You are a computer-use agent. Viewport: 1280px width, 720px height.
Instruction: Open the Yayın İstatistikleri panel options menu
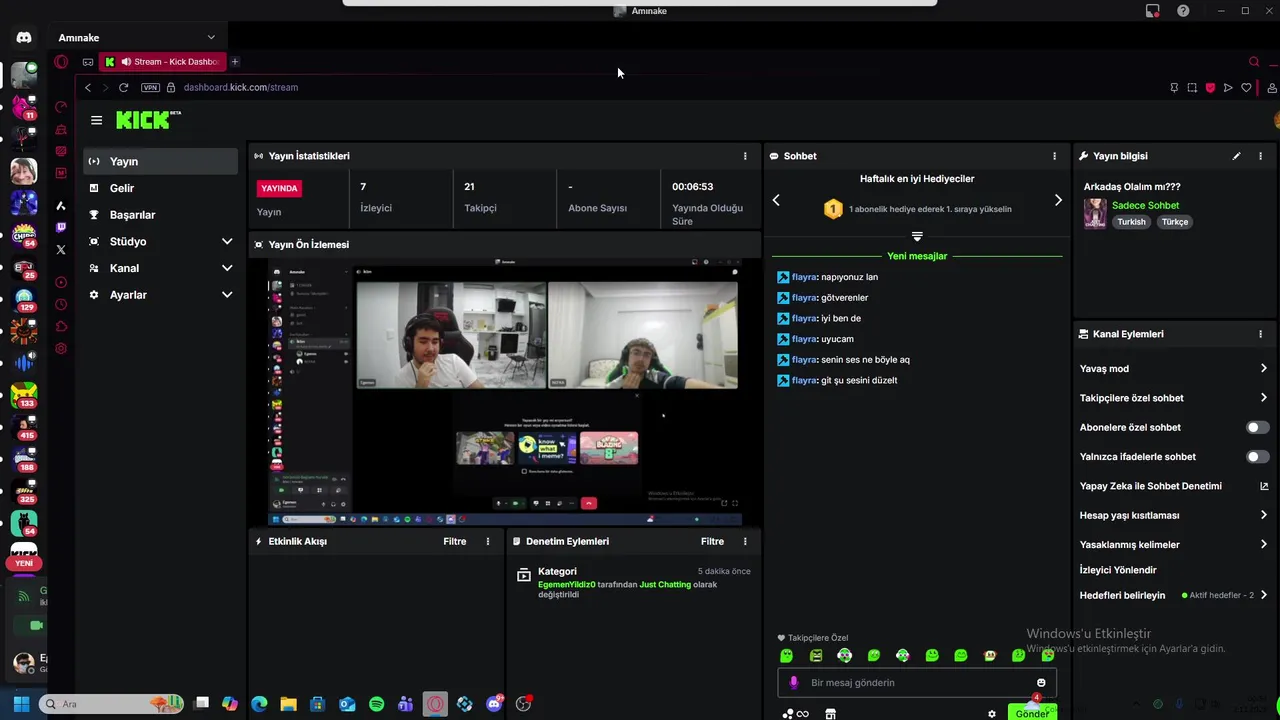pyautogui.click(x=745, y=156)
